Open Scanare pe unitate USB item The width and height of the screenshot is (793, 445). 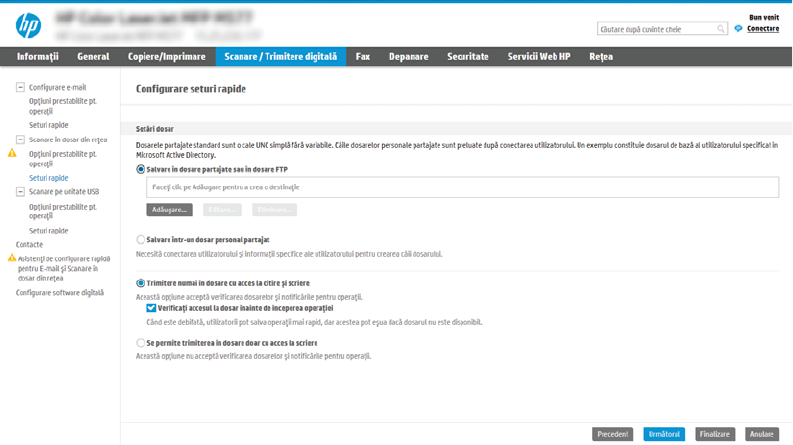64,192
